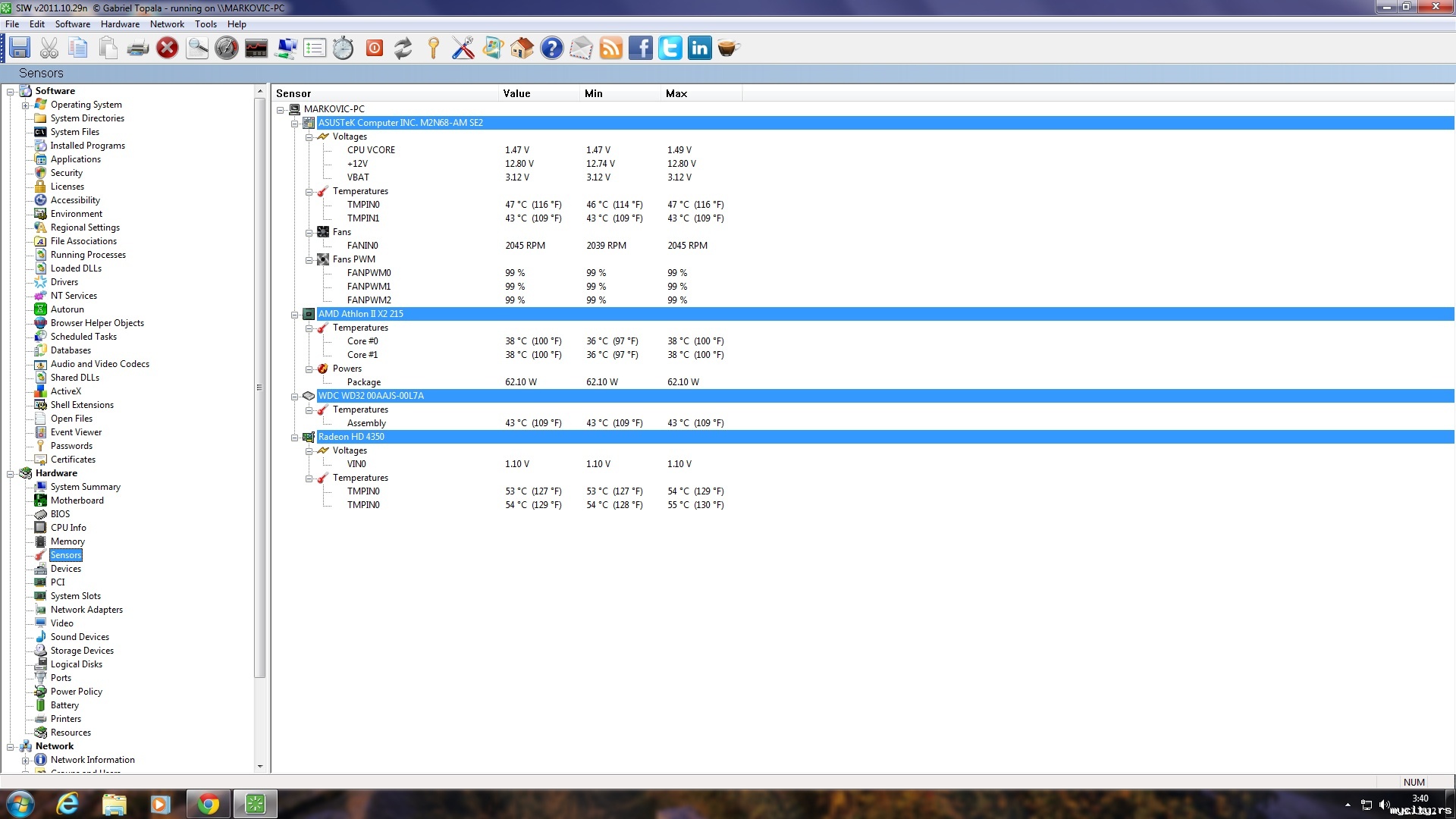Collapse the AMD Athlon II X2 215 node
The height and width of the screenshot is (819, 1456).
click(295, 314)
